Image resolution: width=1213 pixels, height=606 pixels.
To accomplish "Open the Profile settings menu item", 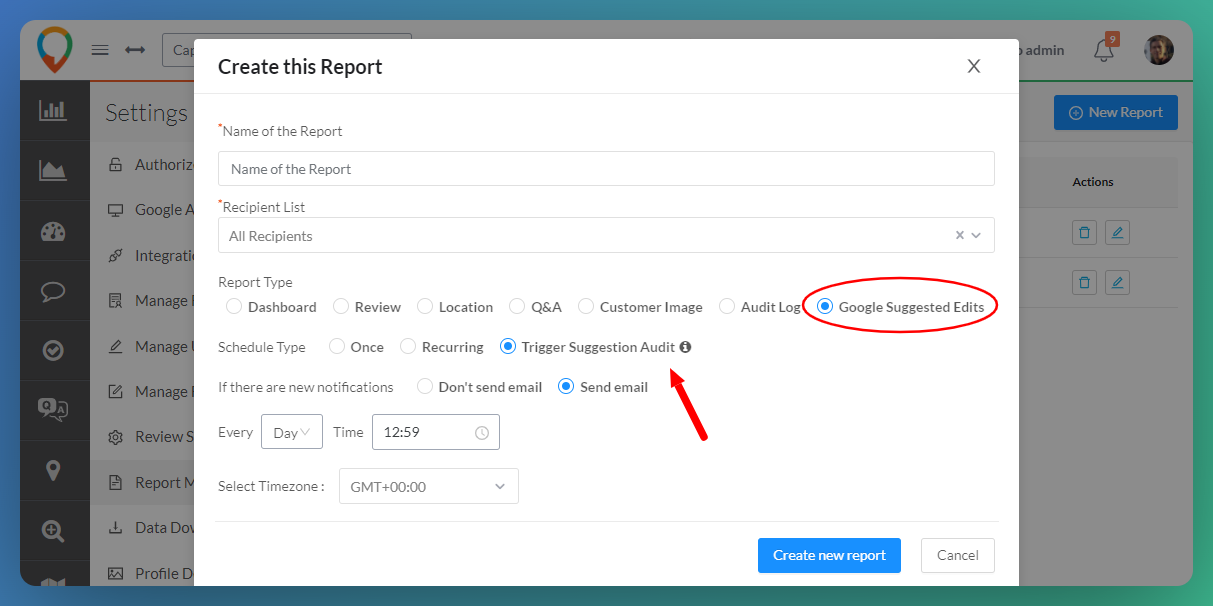I will coord(142,573).
